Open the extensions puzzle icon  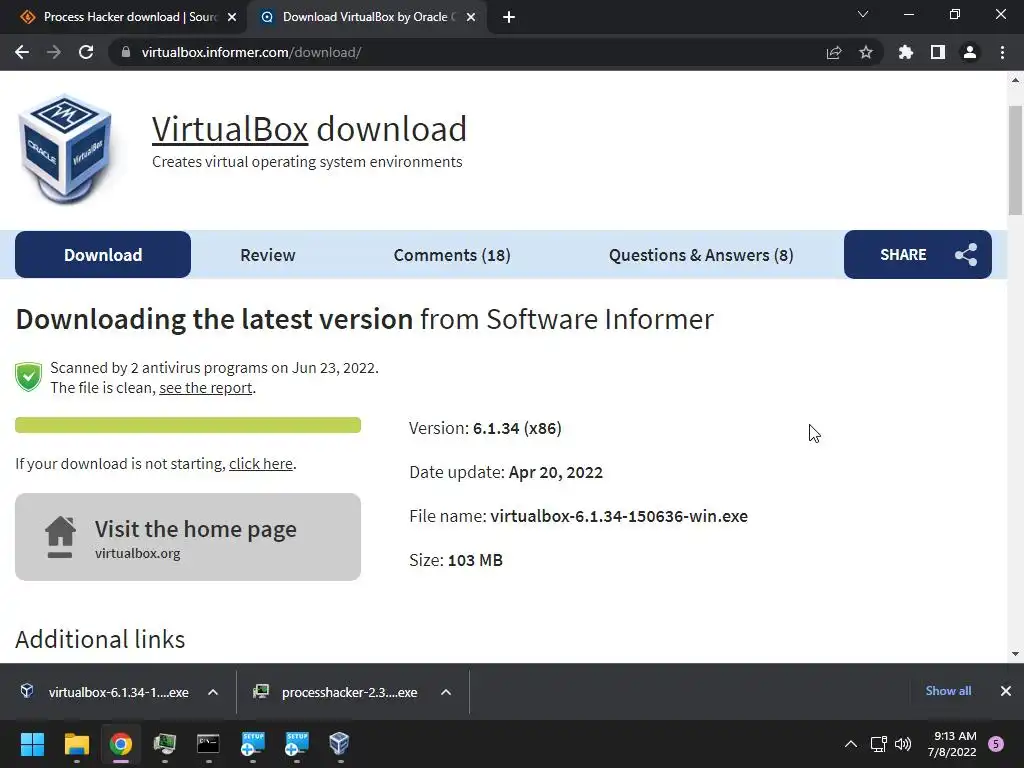click(x=906, y=52)
